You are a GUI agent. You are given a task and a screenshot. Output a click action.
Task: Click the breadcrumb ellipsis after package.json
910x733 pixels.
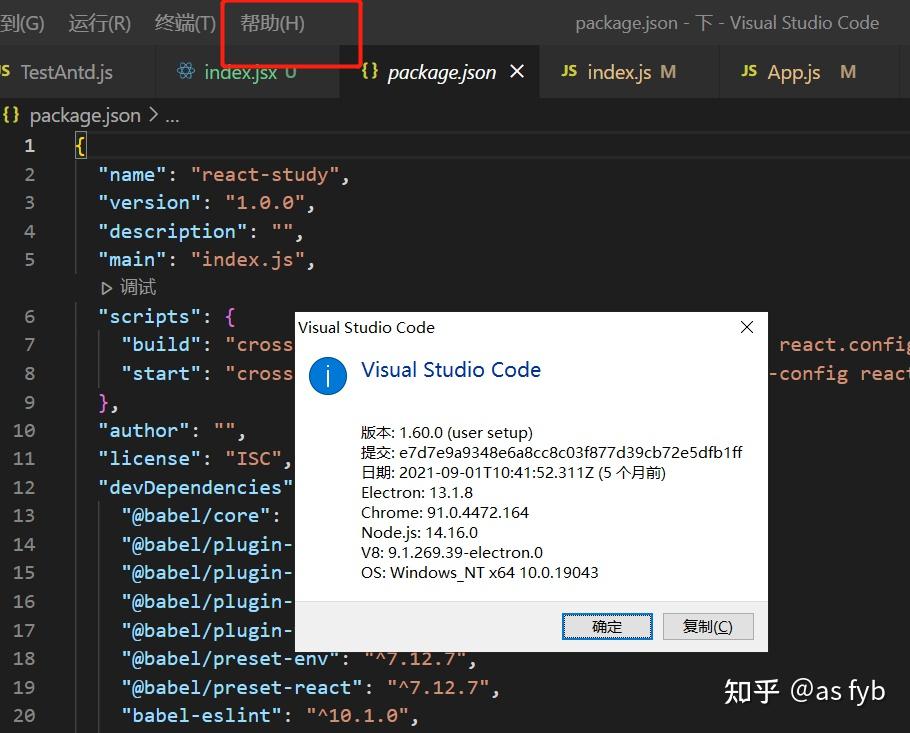(172, 118)
